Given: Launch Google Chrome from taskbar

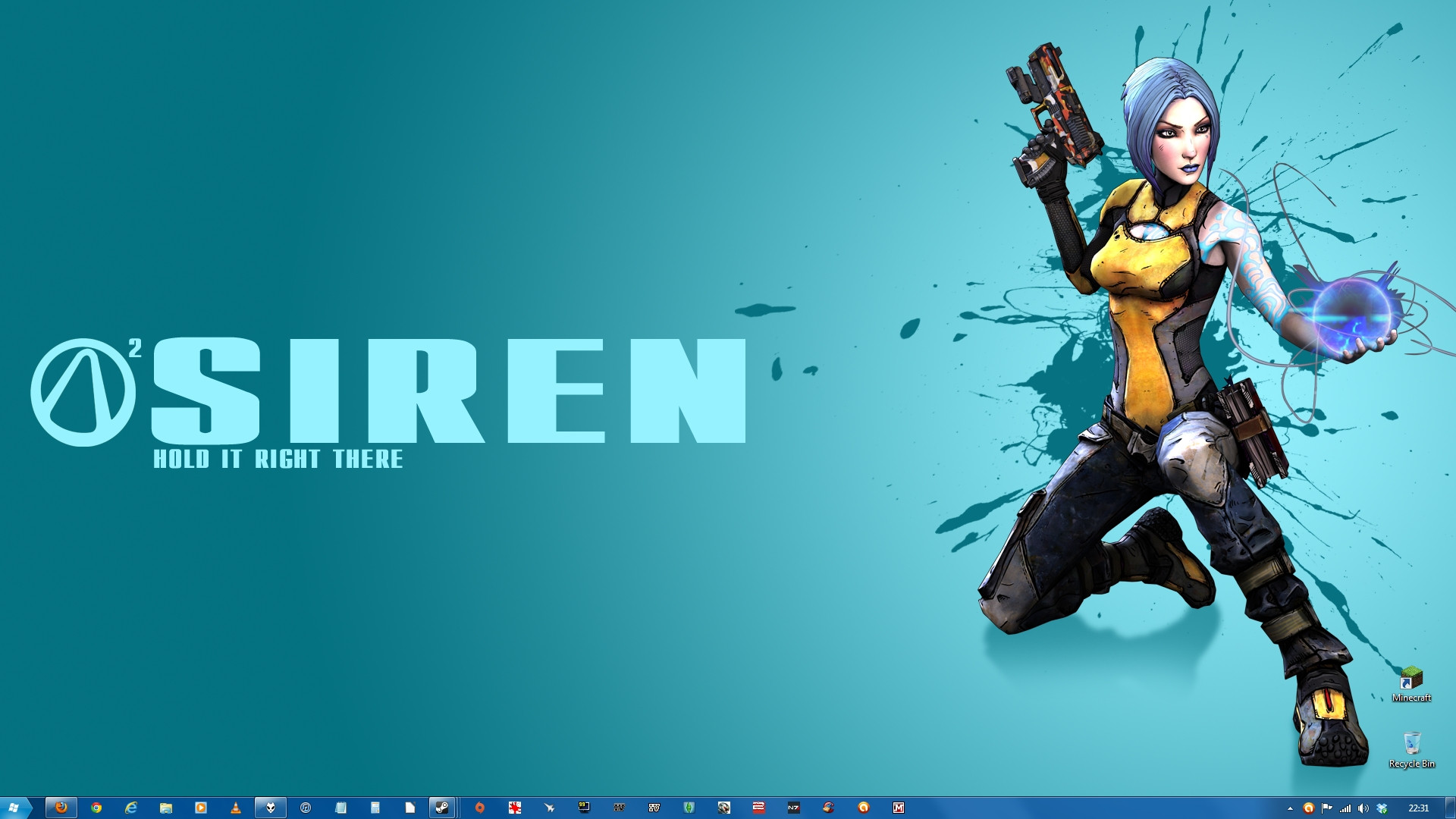Looking at the screenshot, I should (x=96, y=808).
